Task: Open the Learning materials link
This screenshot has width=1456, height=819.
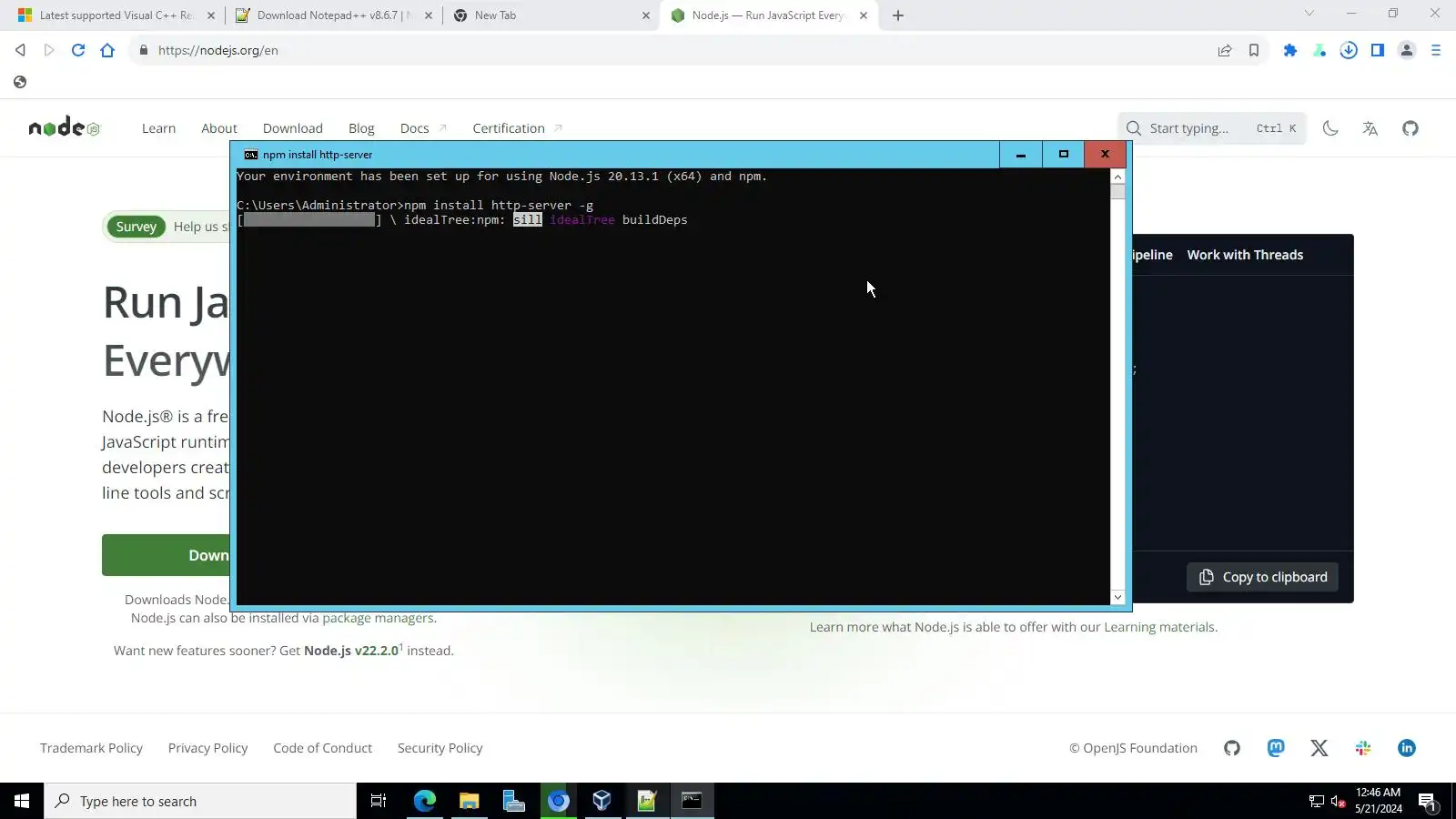Action: (1159, 627)
